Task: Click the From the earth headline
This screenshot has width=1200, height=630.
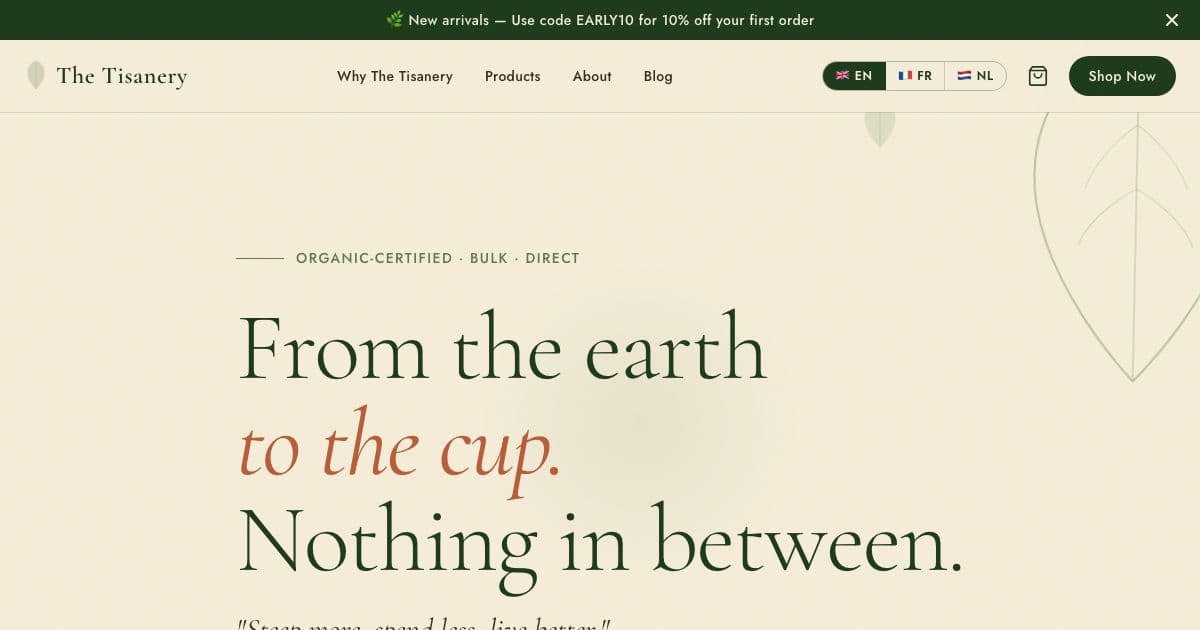Action: pyautogui.click(x=502, y=348)
